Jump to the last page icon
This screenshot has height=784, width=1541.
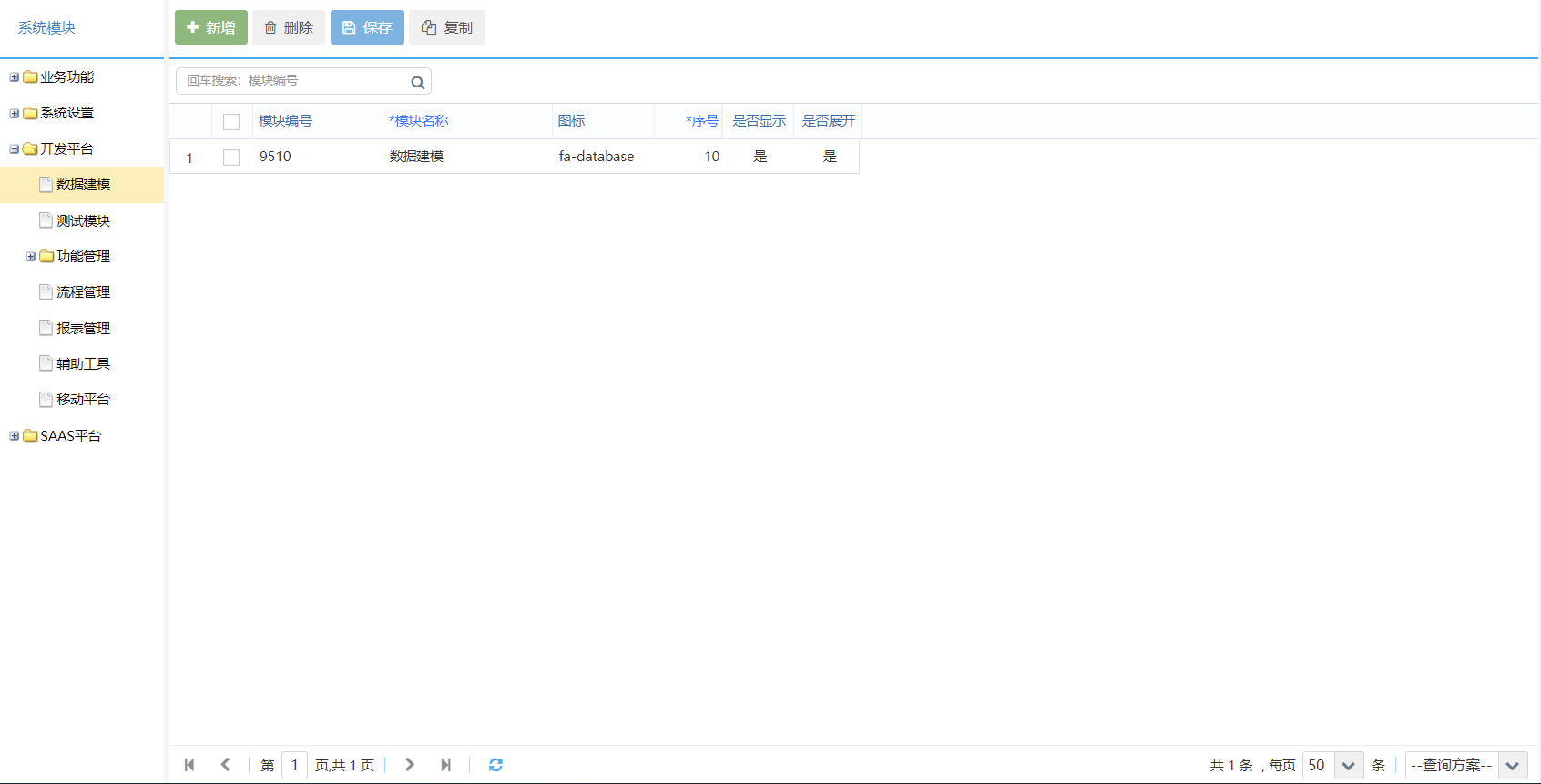(x=445, y=765)
